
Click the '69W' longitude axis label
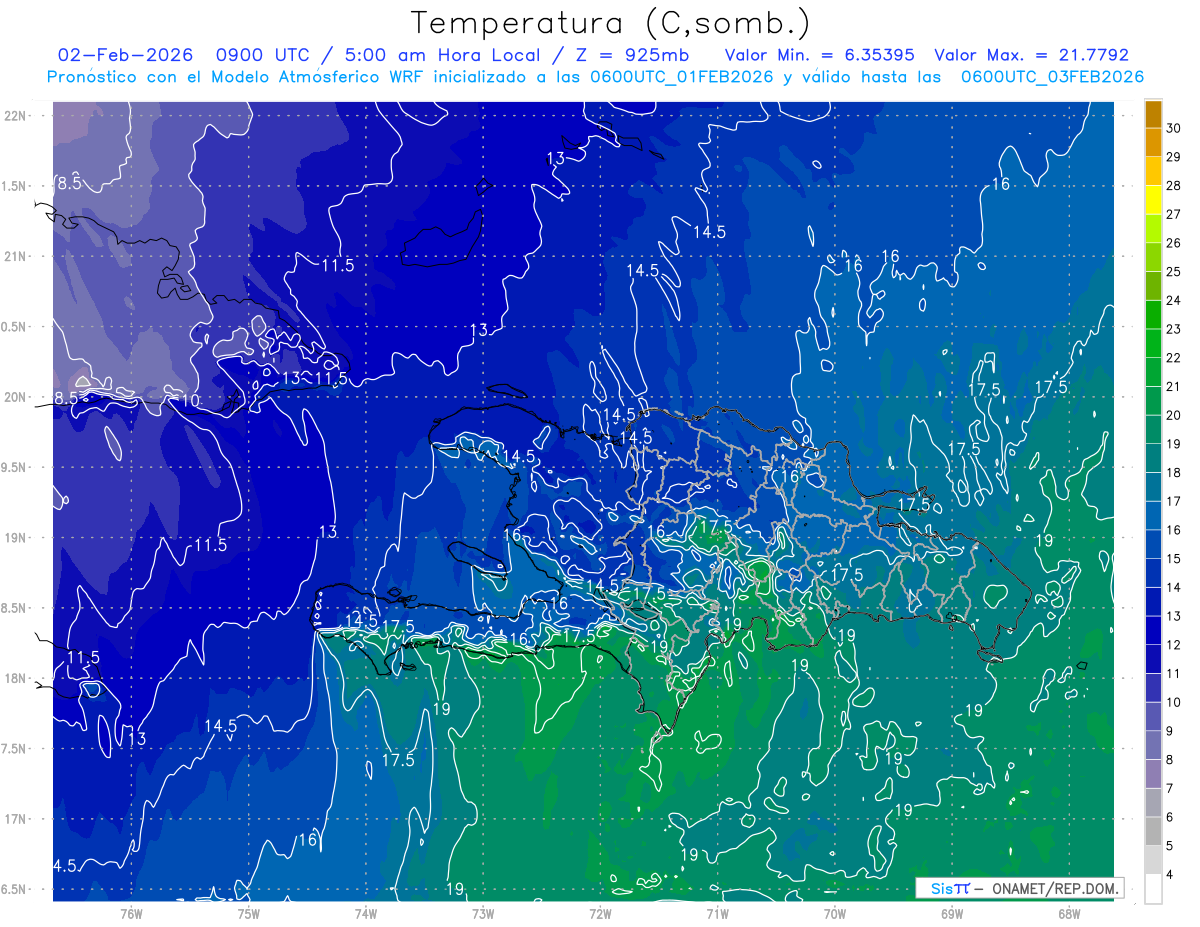point(952,914)
